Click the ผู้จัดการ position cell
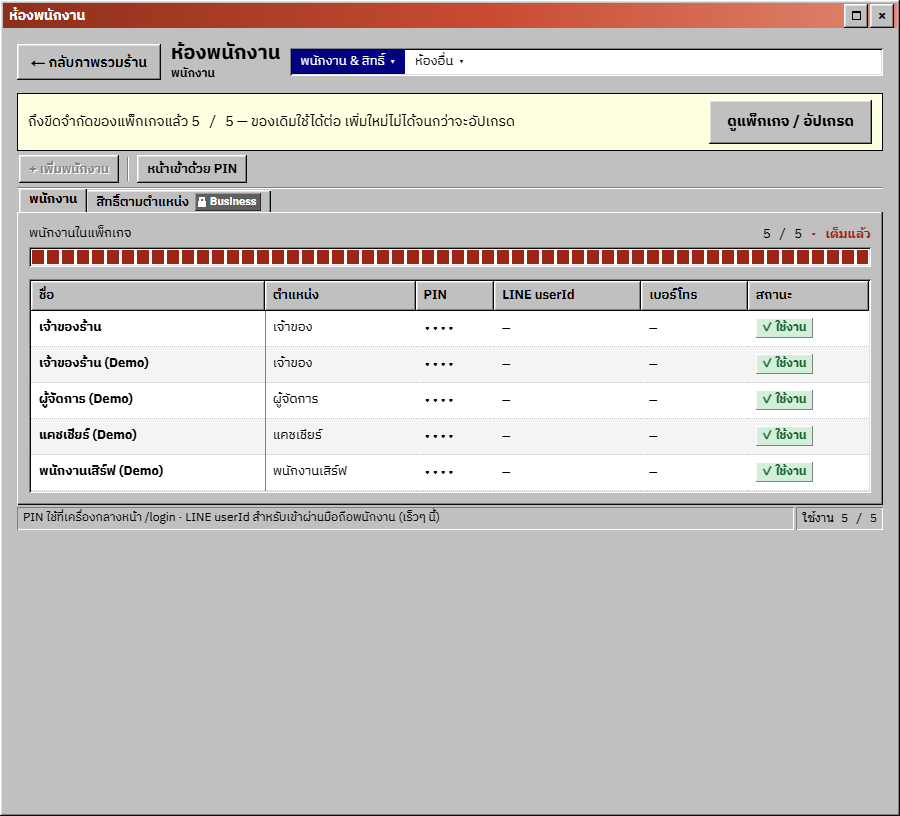Image resolution: width=900 pixels, height=816 pixels. 340,399
